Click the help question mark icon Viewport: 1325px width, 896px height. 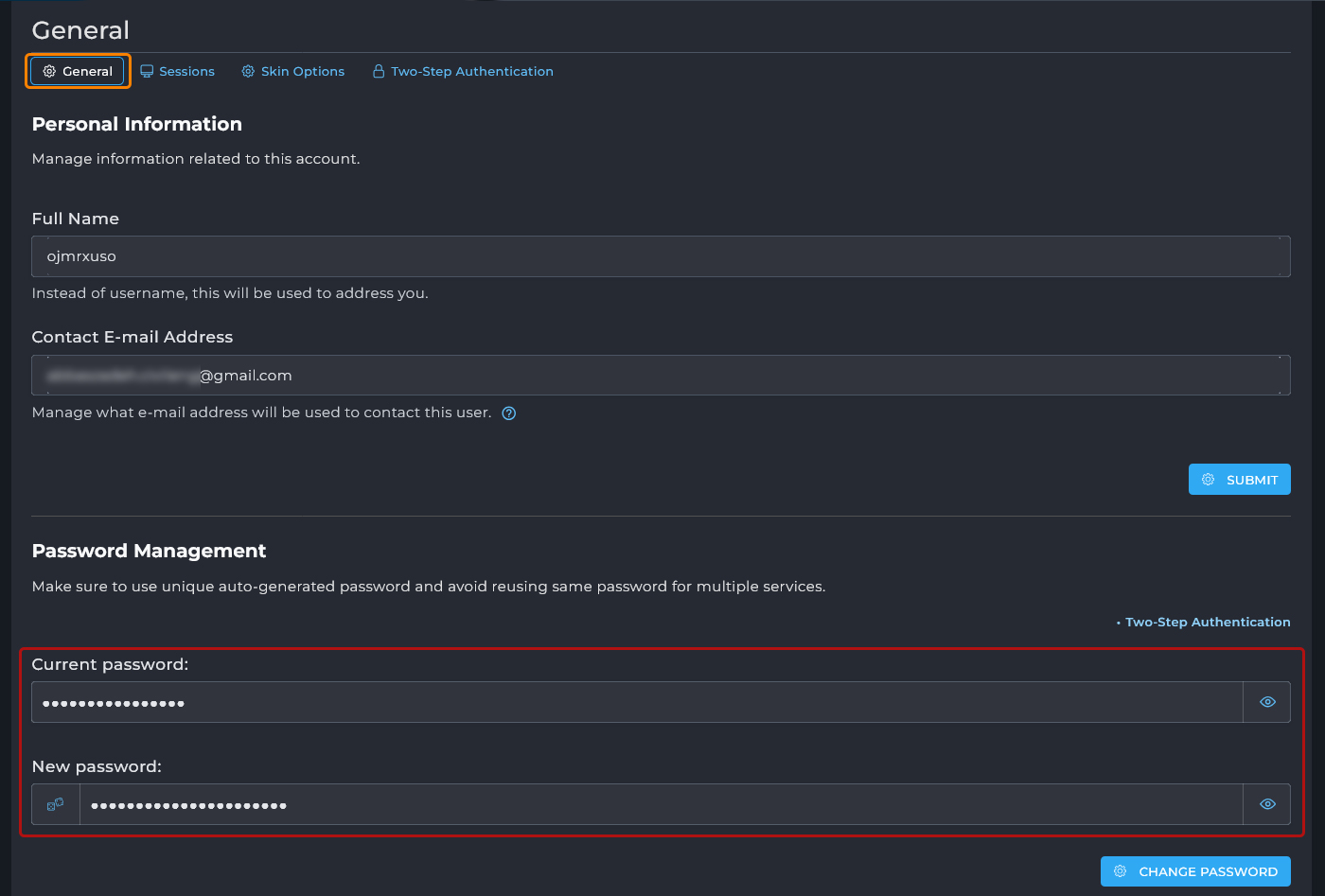[509, 413]
